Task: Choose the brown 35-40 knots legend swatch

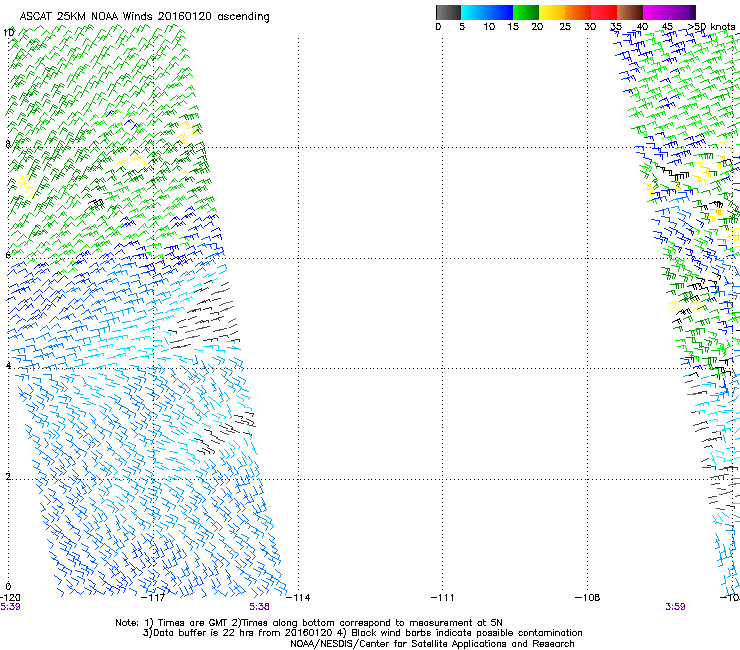Action: (x=630, y=12)
